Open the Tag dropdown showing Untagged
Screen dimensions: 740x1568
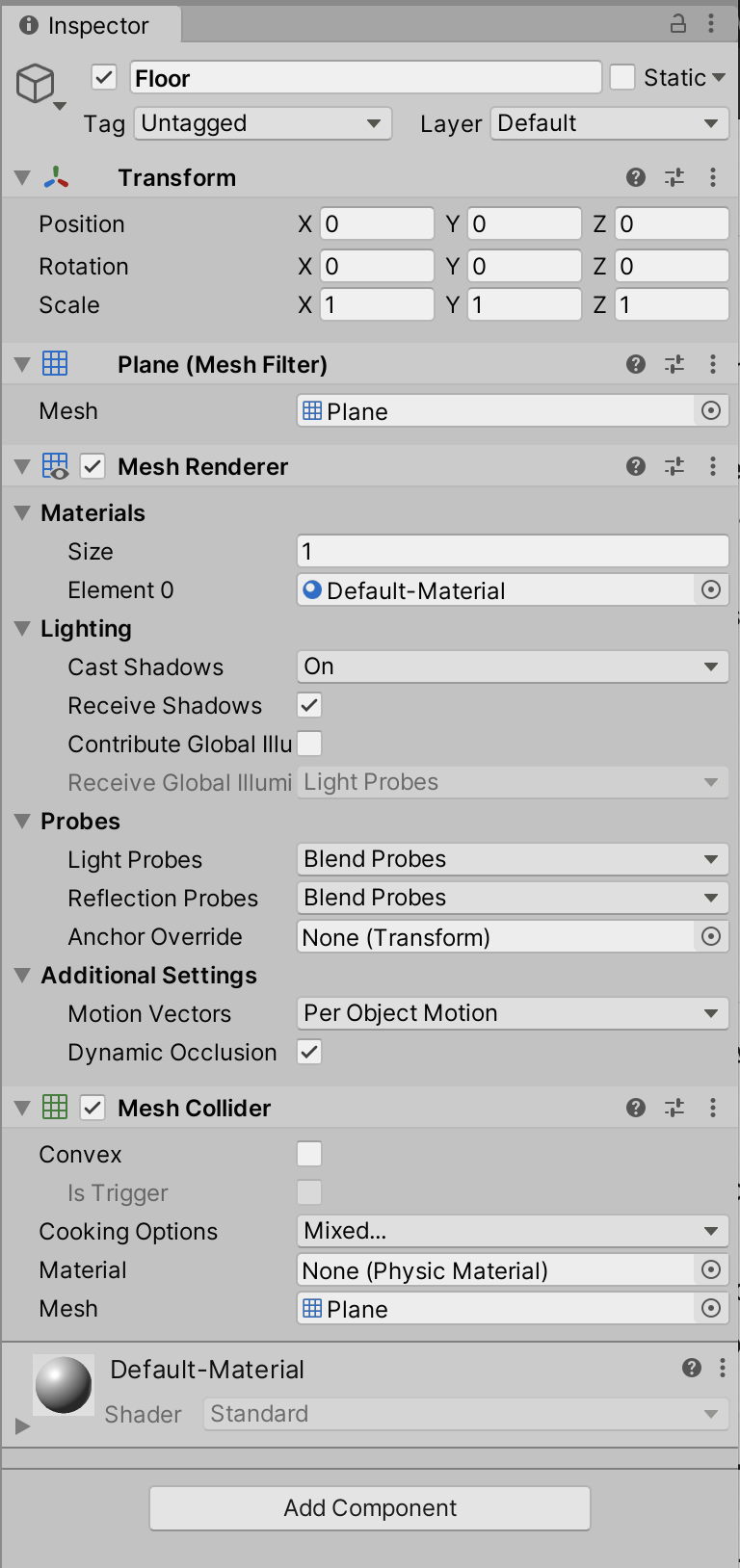click(263, 123)
